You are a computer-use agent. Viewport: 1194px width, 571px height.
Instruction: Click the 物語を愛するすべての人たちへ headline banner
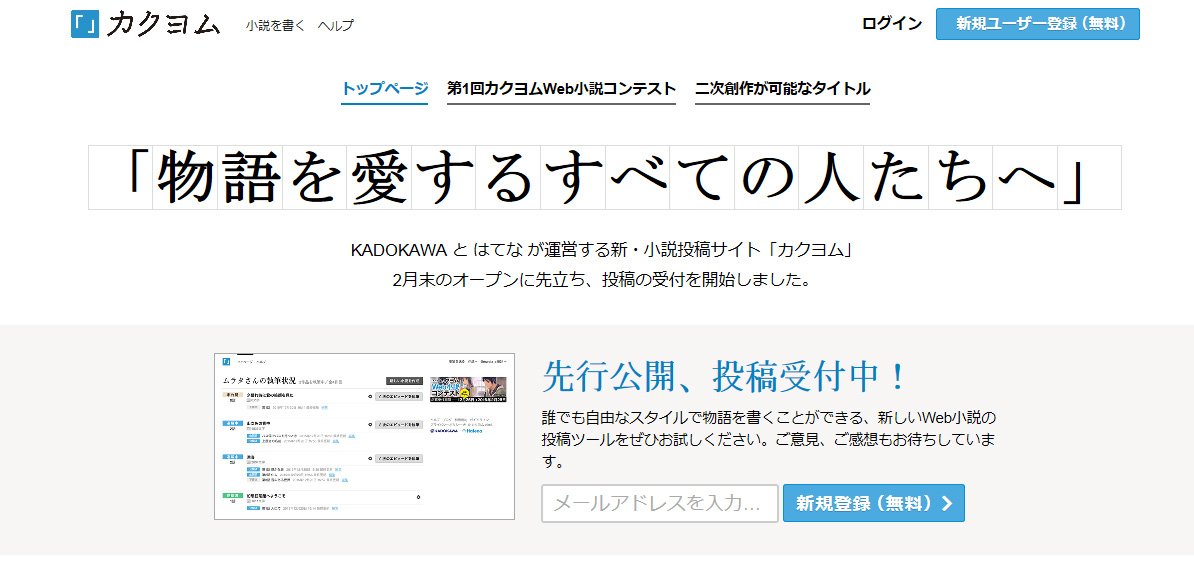(x=605, y=177)
